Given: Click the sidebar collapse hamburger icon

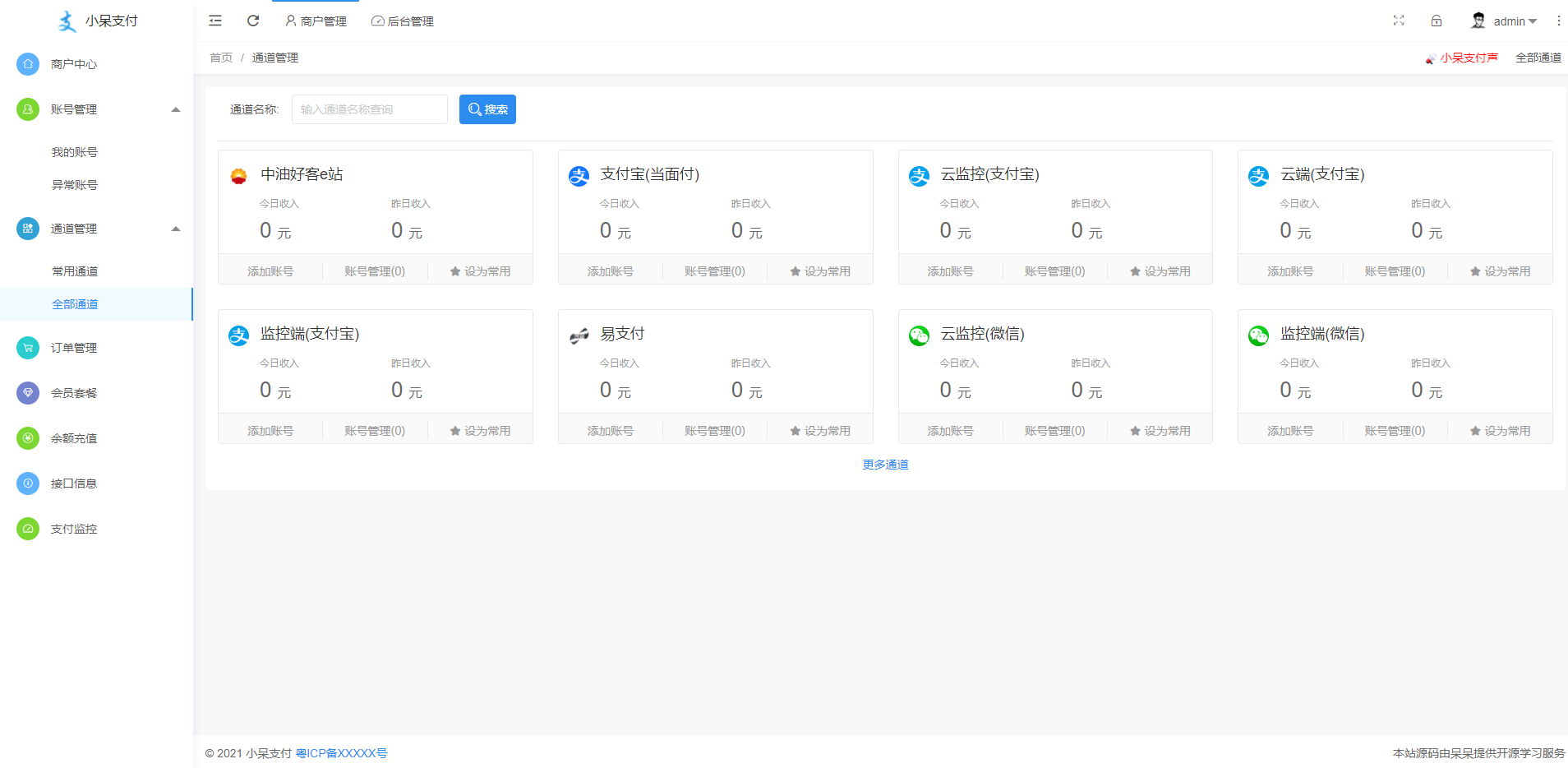Looking at the screenshot, I should click(x=215, y=21).
